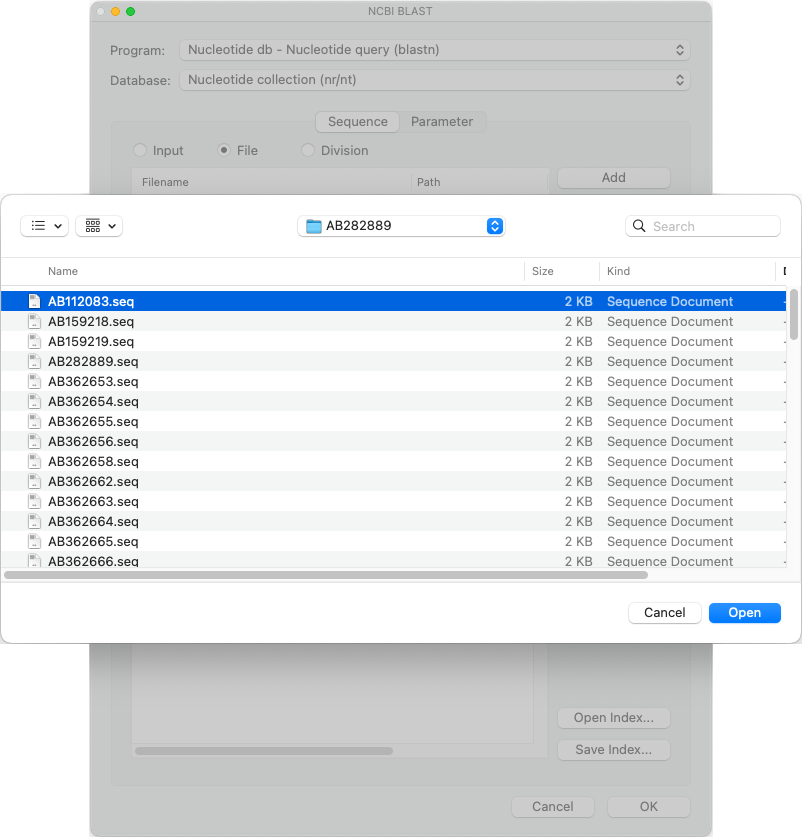The image size is (802, 837).
Task: Select file name AB362656.seq
Action: pyautogui.click(x=93, y=441)
